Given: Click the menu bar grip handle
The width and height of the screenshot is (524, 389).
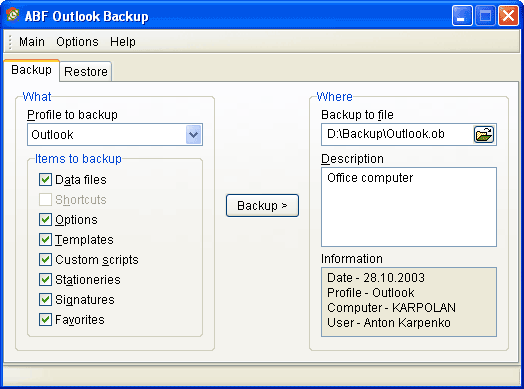Looking at the screenshot, I should 10,42.
